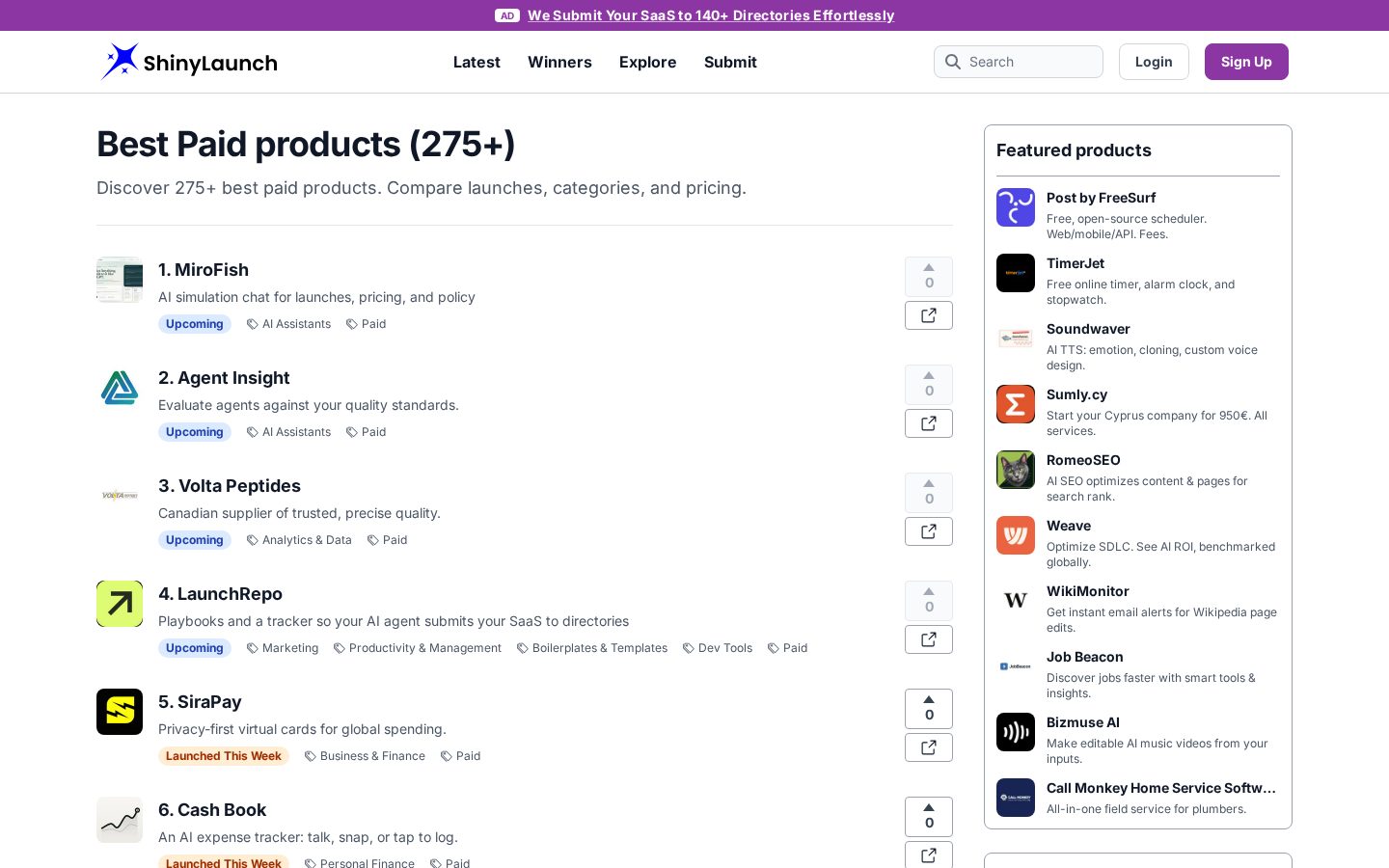Open Soundwaver featured title
The width and height of the screenshot is (1389, 868).
coord(1088,329)
